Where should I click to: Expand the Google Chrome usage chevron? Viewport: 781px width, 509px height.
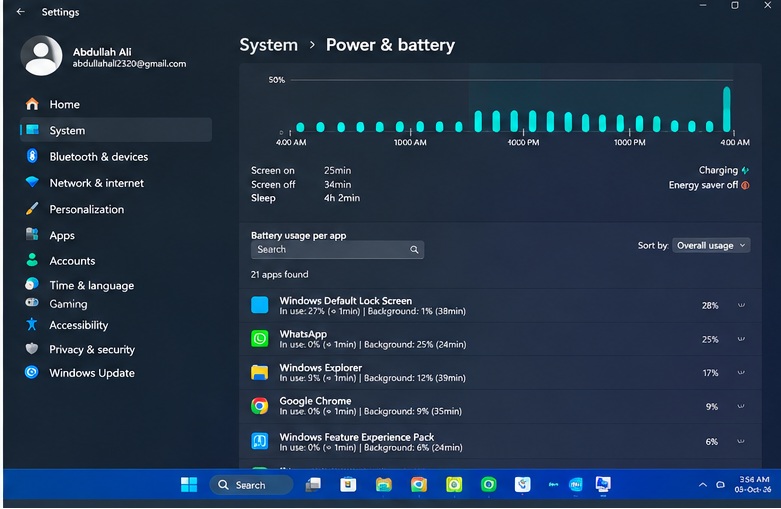(x=741, y=406)
